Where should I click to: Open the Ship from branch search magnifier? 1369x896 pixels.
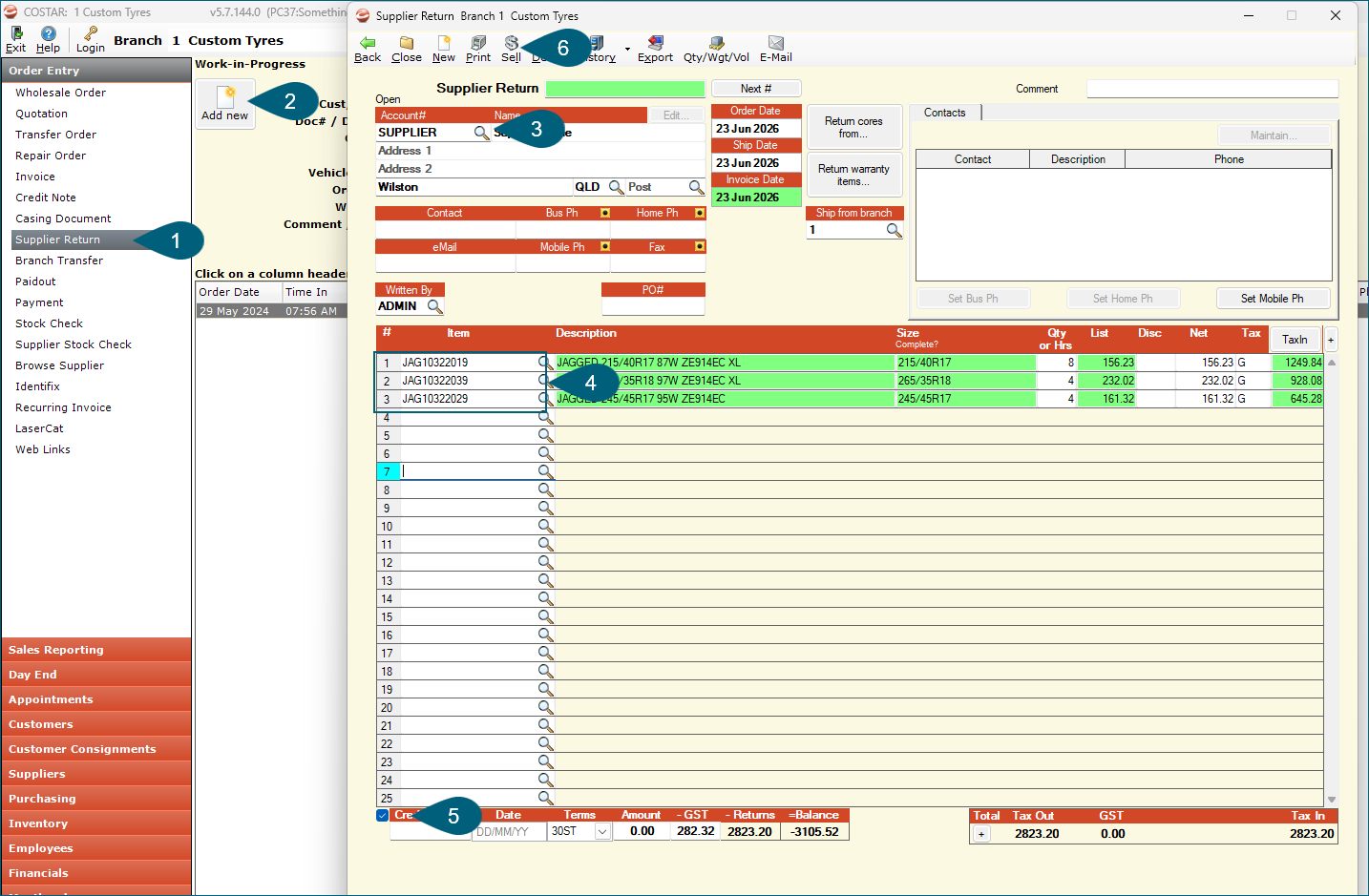point(895,230)
